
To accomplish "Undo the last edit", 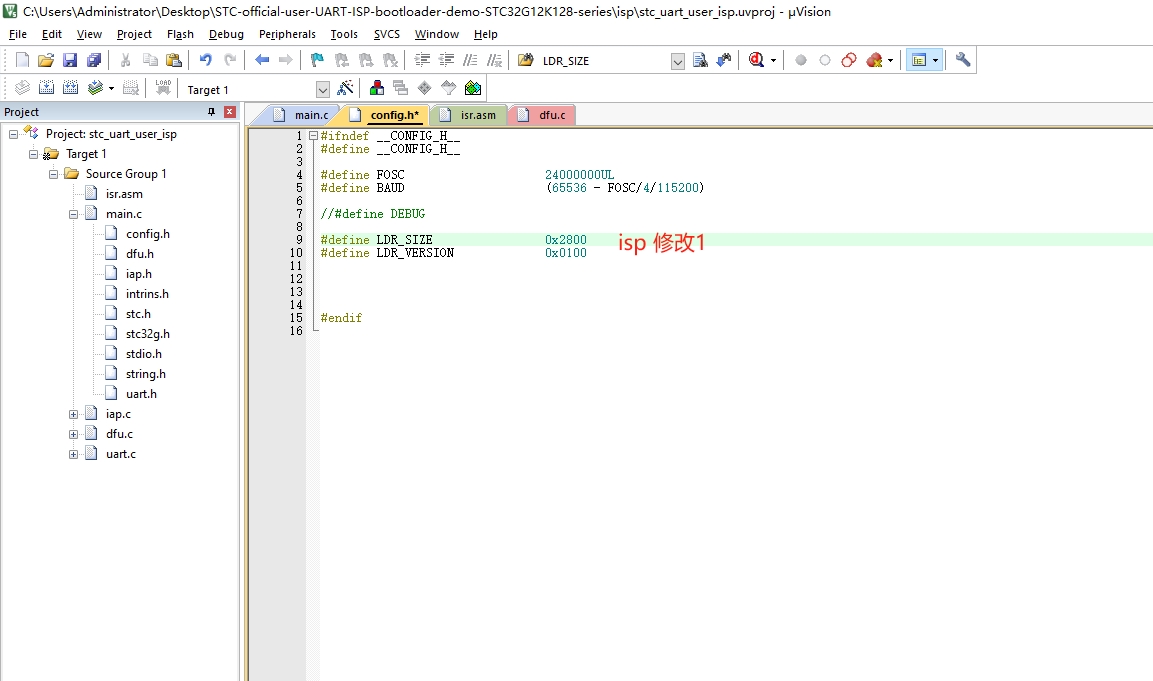I will click(x=206, y=60).
